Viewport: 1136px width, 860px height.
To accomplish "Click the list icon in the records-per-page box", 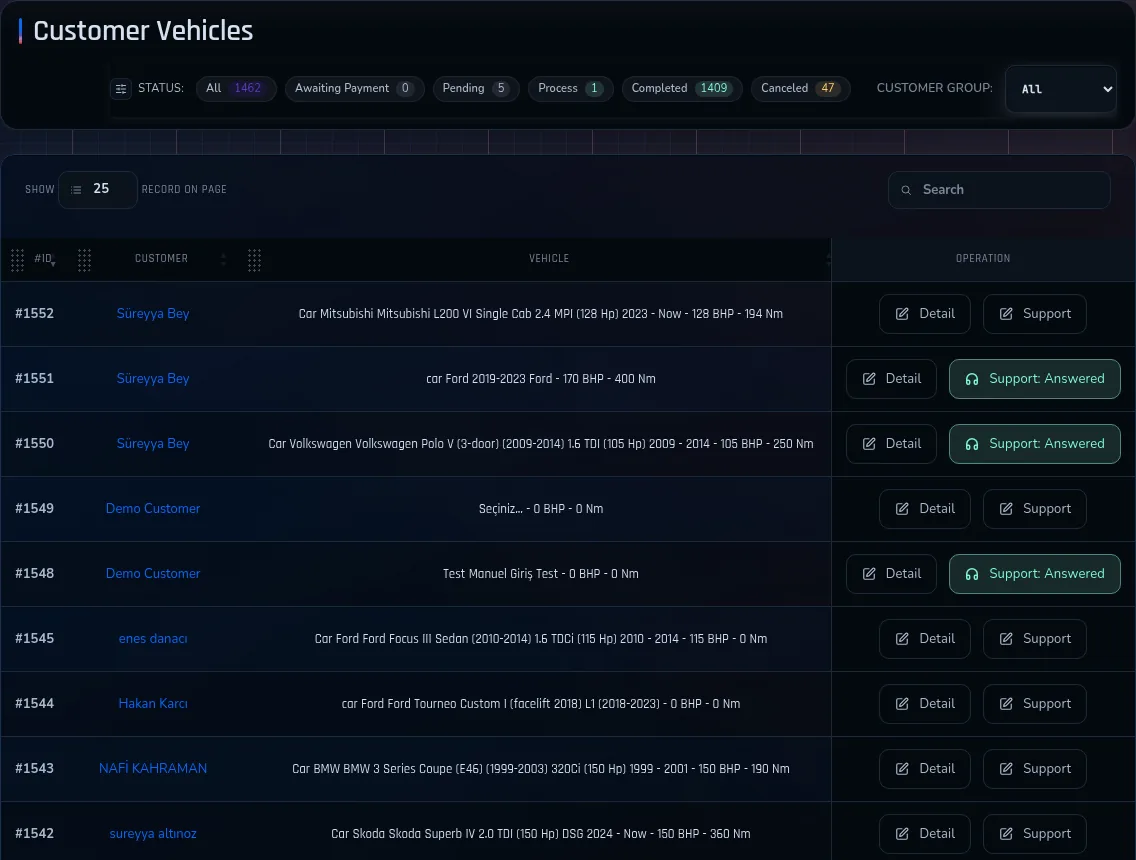I will coord(76,190).
